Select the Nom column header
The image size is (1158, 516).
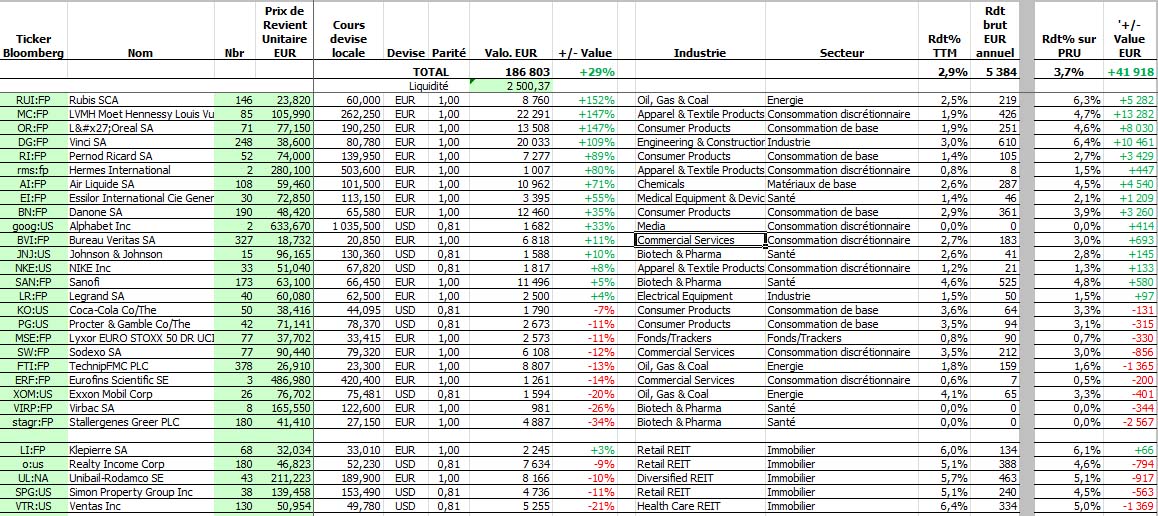[140, 53]
